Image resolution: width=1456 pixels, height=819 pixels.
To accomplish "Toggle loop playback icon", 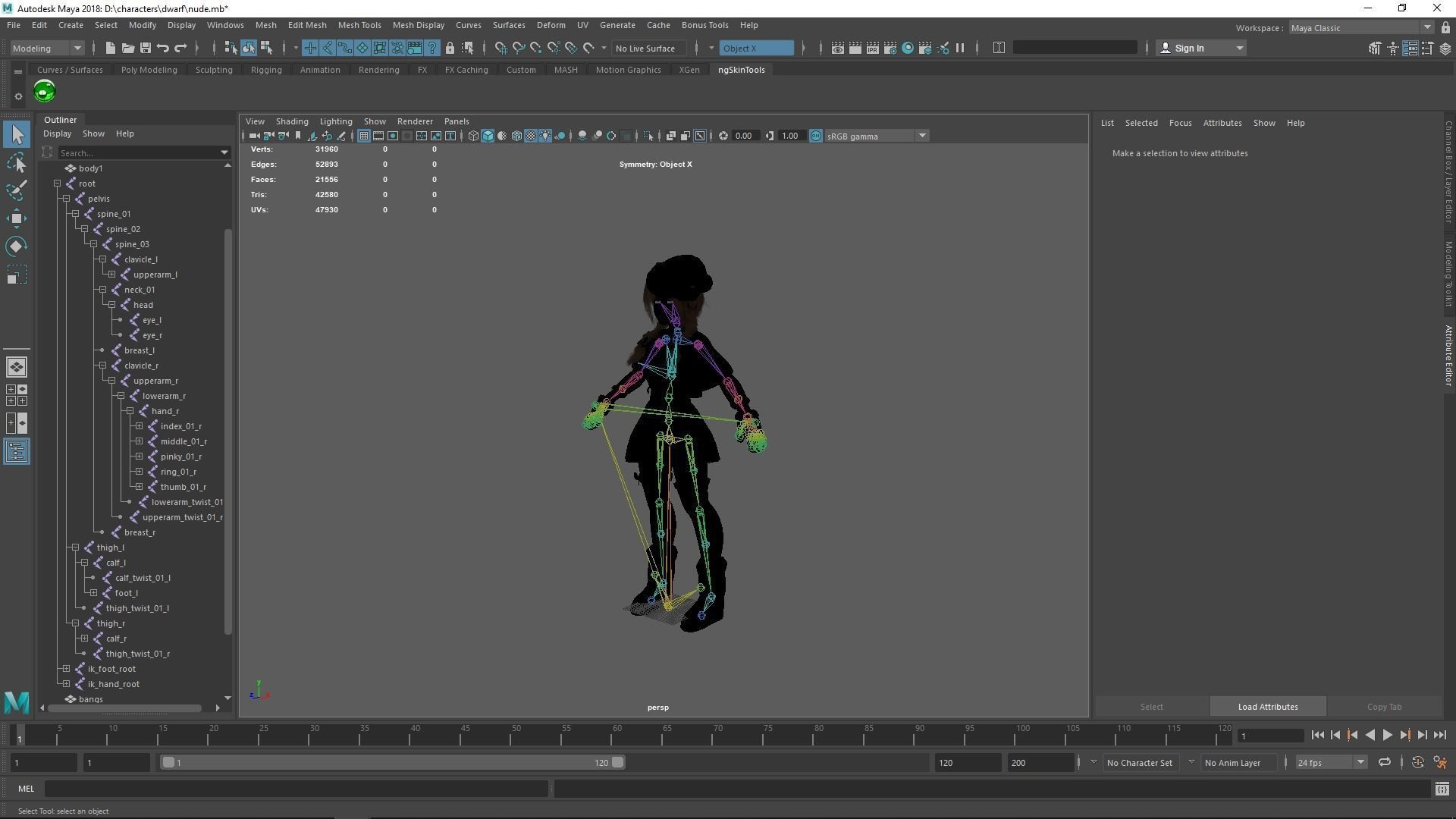I will coord(1384,762).
